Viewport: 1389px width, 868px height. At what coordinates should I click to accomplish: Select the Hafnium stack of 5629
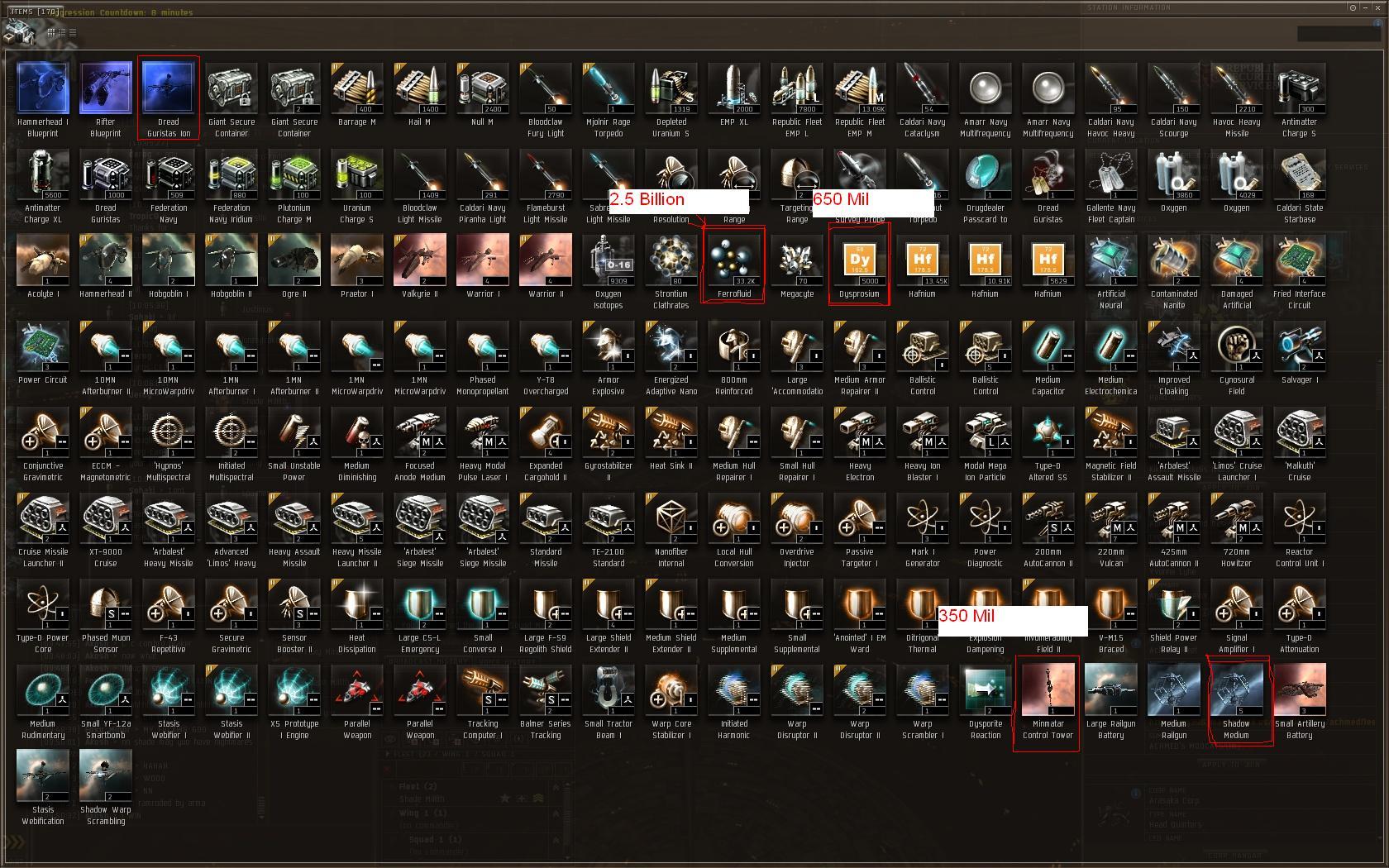(x=1048, y=265)
